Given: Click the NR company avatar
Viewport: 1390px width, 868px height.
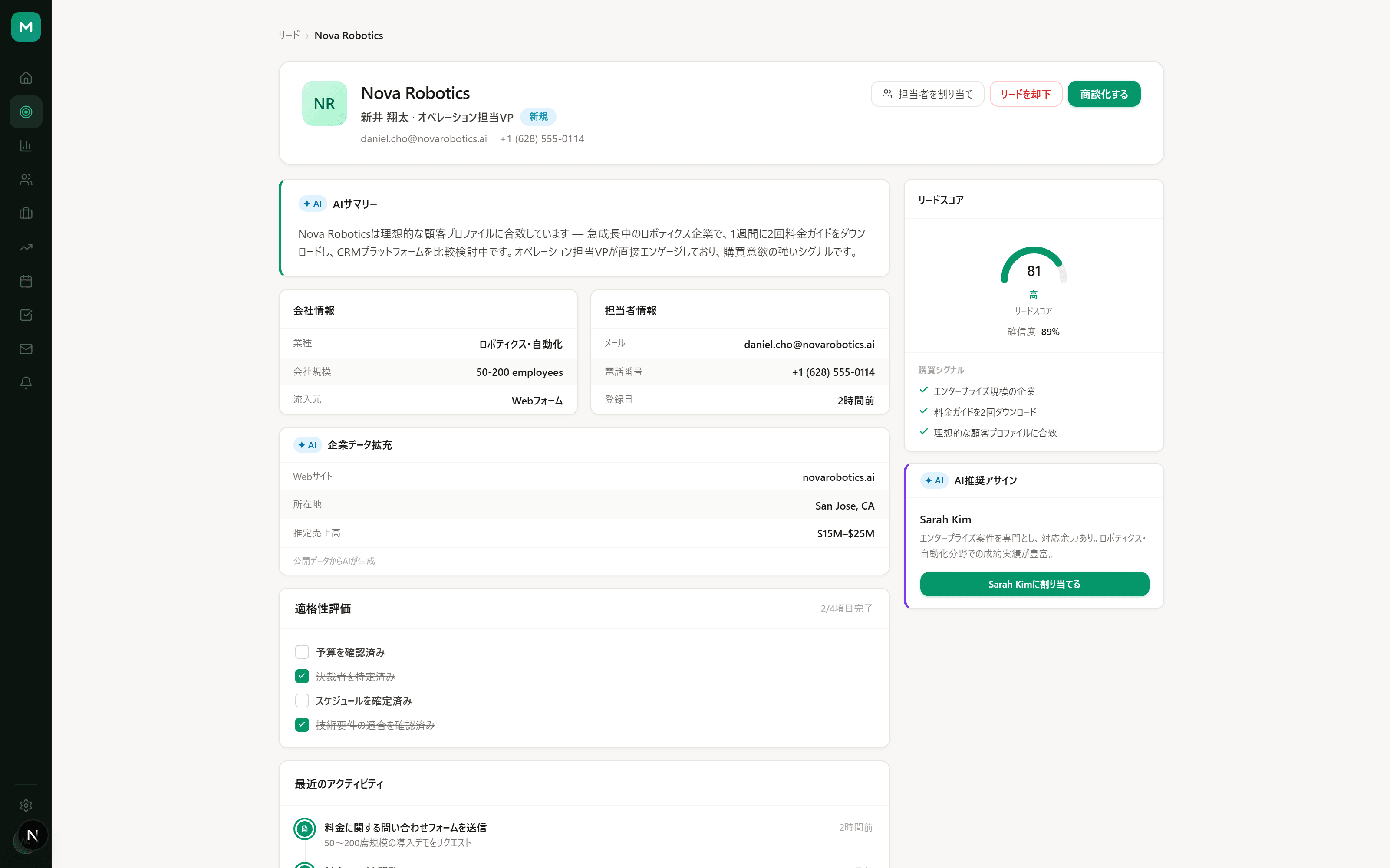Looking at the screenshot, I should click(324, 103).
